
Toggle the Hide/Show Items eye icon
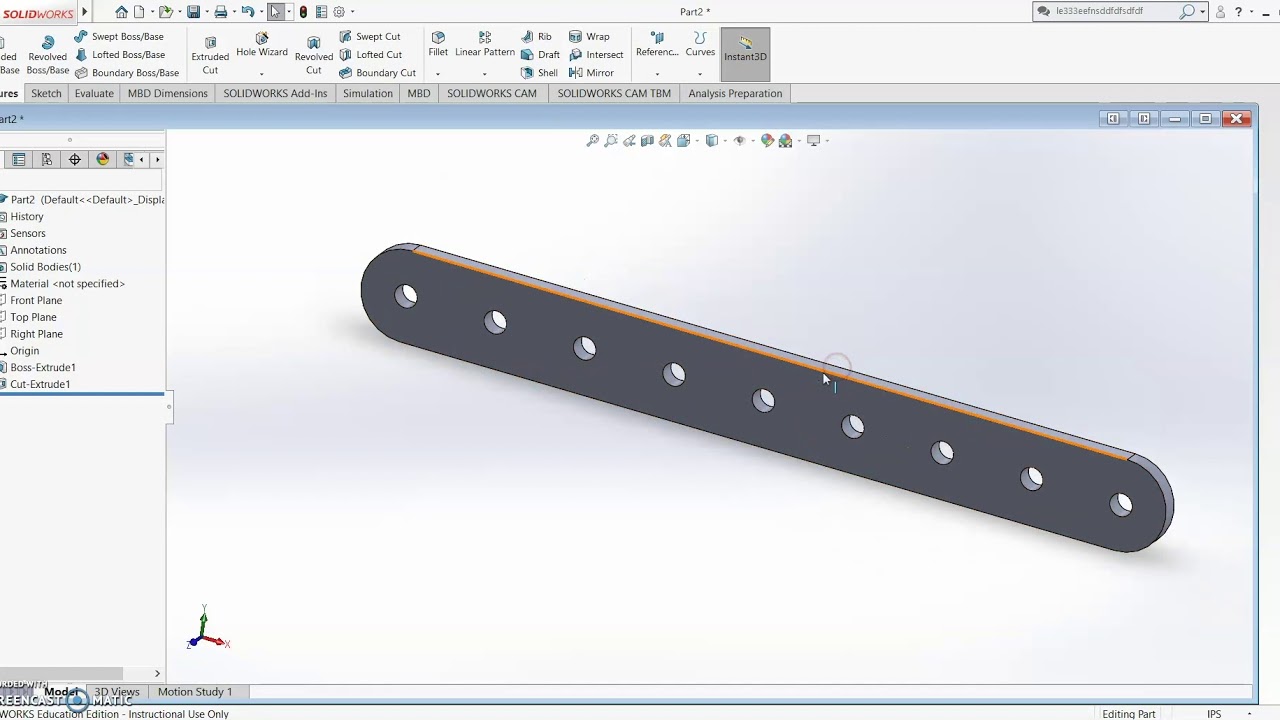point(740,141)
